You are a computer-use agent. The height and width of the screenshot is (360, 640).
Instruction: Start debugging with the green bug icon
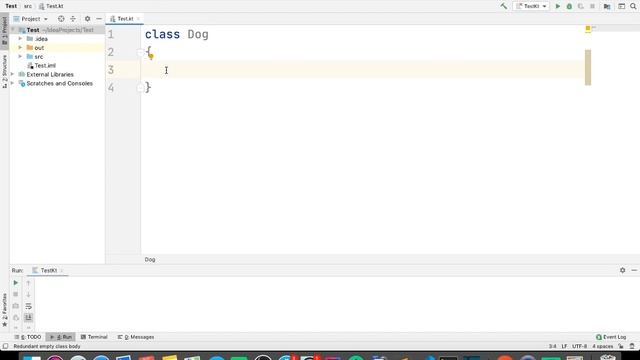click(569, 6)
